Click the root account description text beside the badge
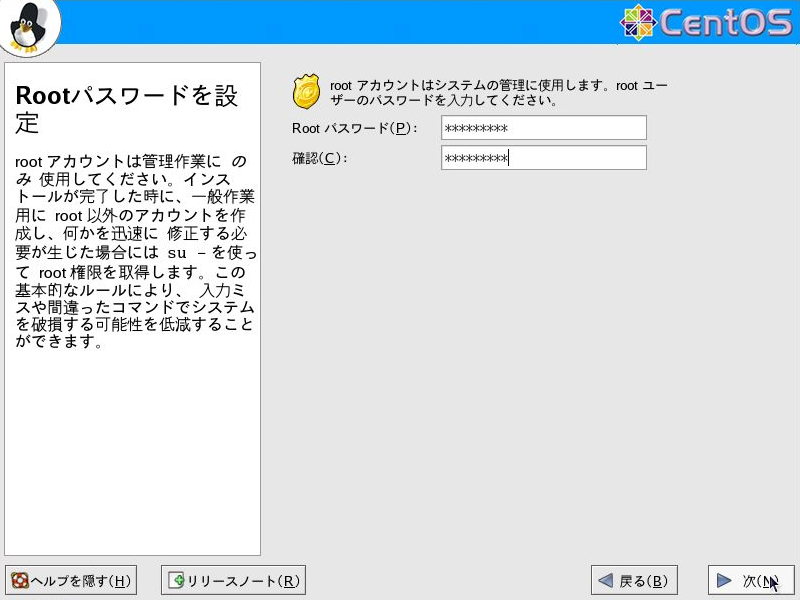 [x=498, y=92]
